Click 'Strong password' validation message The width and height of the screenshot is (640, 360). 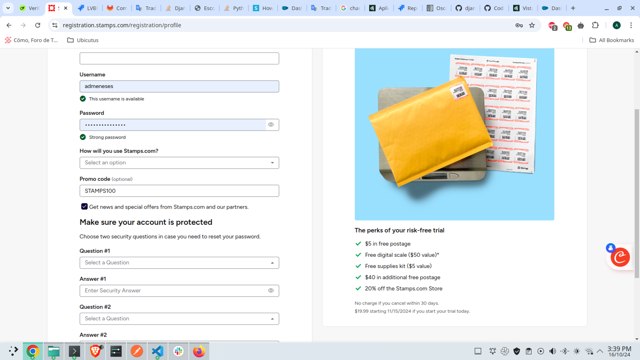107,137
